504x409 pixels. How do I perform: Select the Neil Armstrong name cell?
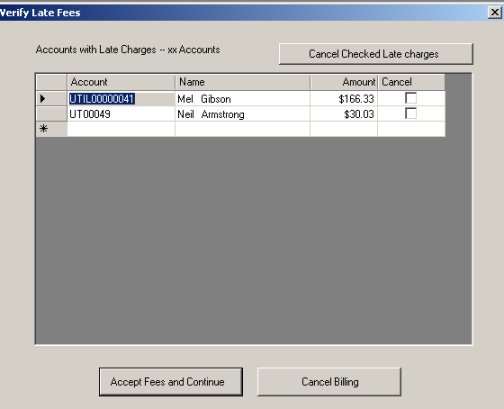[243, 114]
